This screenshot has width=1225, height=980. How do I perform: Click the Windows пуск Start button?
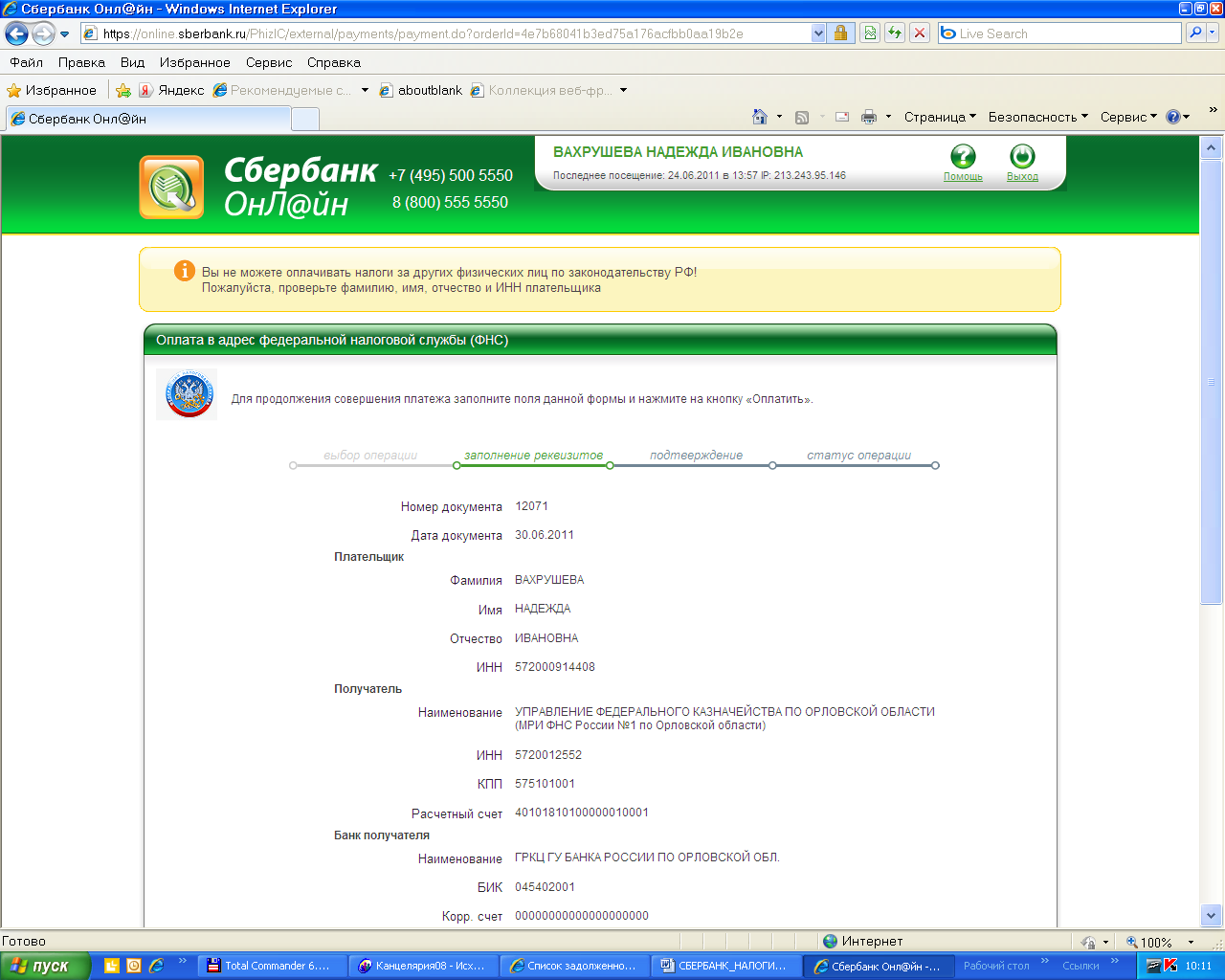tap(45, 966)
